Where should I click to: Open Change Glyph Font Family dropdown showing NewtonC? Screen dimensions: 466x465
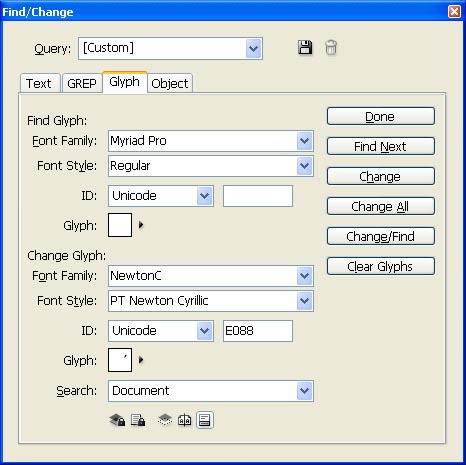pyautogui.click(x=211, y=276)
